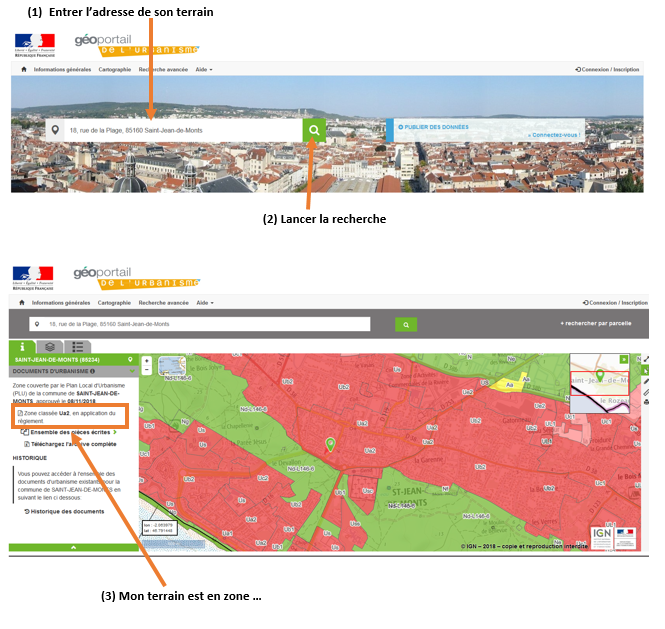Screen dimensions: 665x629
Task: Select the pencil draw tool on the map
Action: pos(645,381)
